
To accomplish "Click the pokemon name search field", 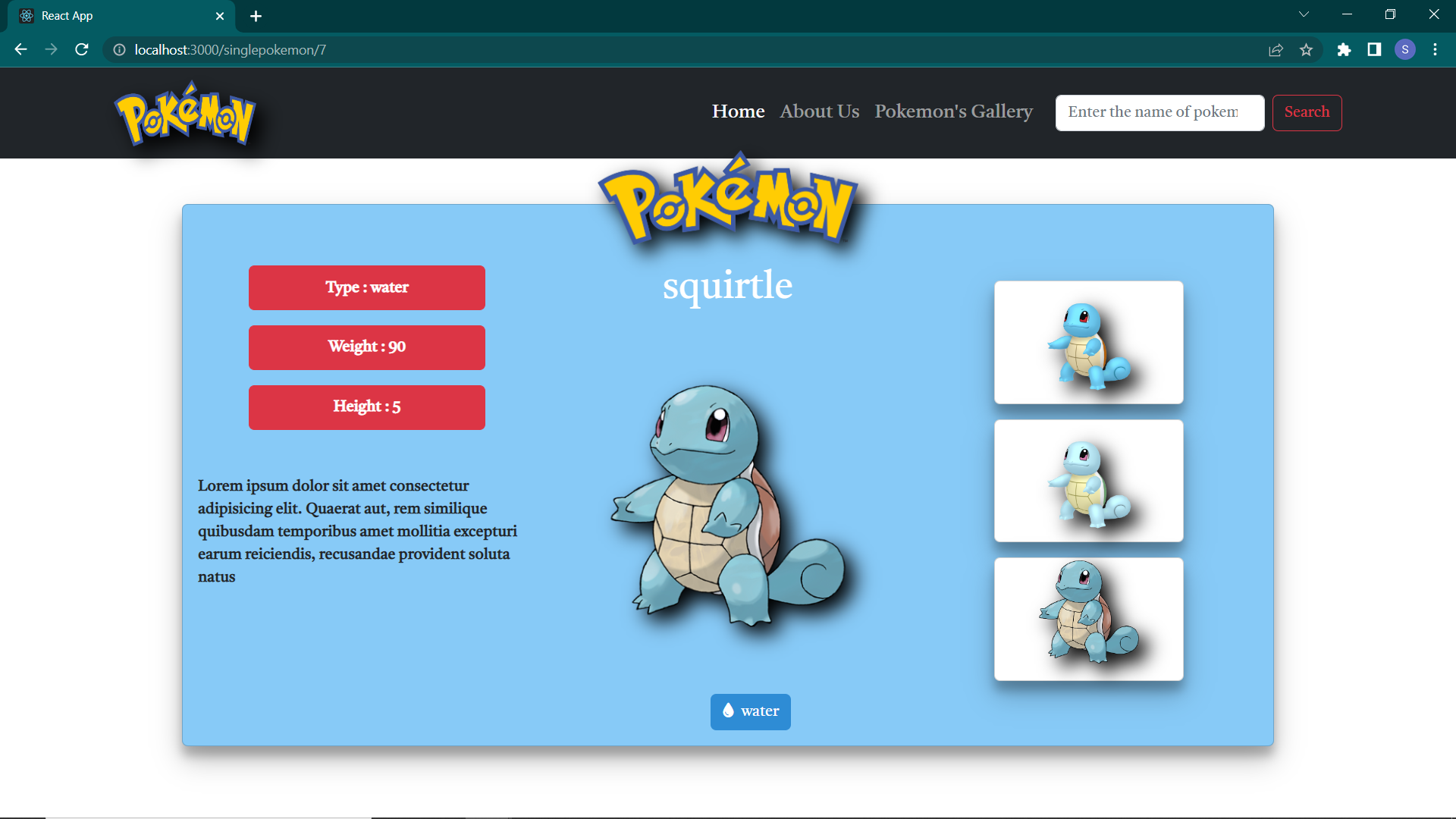I will (x=1159, y=112).
